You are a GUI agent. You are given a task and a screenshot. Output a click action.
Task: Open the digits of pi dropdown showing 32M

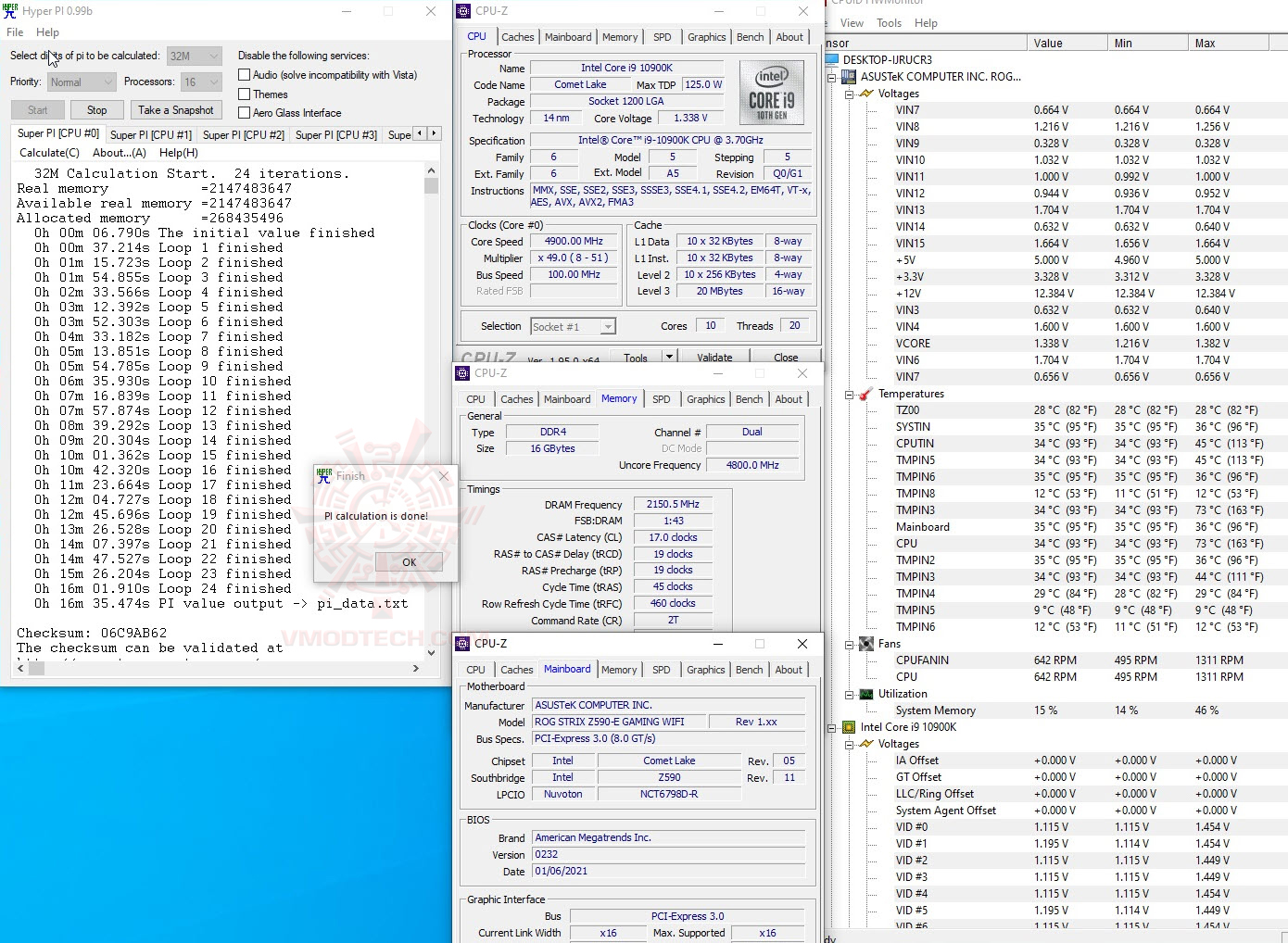point(195,56)
